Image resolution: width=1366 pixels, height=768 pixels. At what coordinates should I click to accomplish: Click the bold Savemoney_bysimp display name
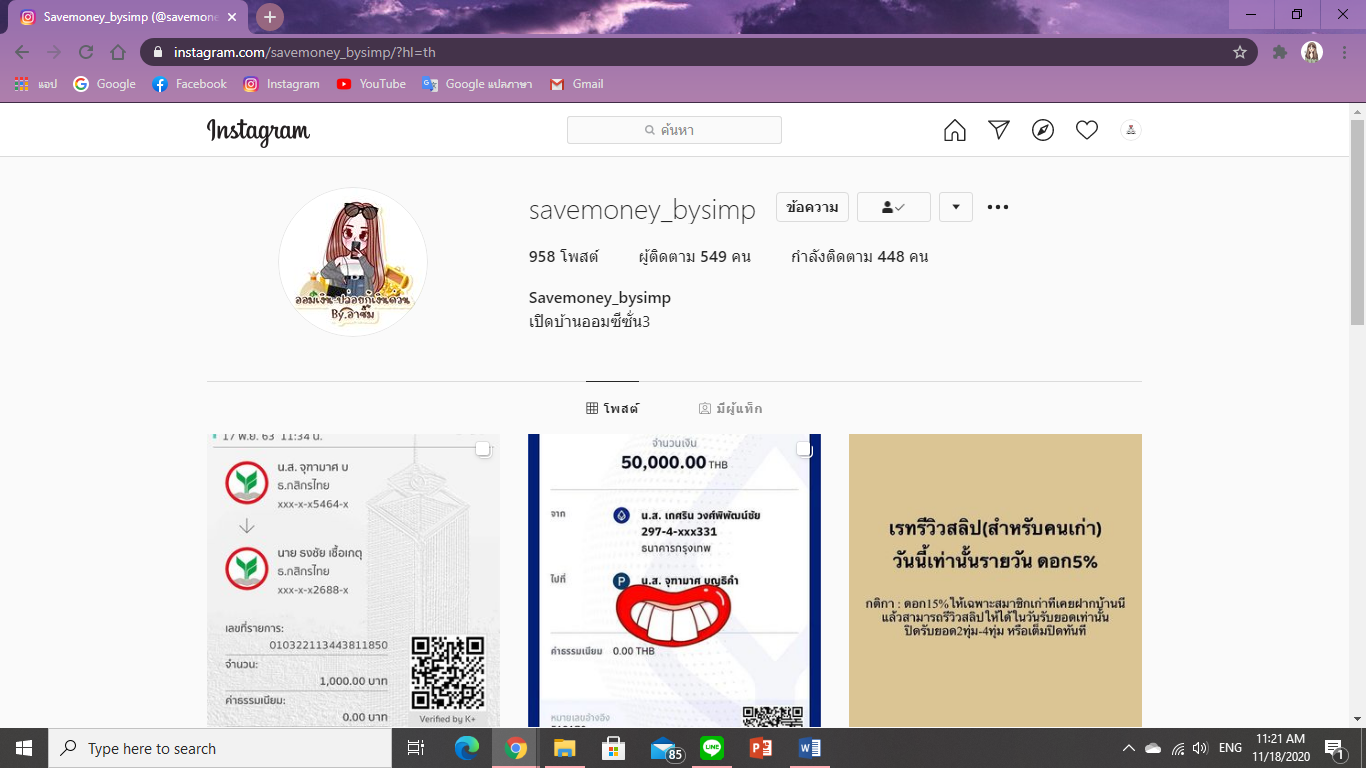(600, 298)
